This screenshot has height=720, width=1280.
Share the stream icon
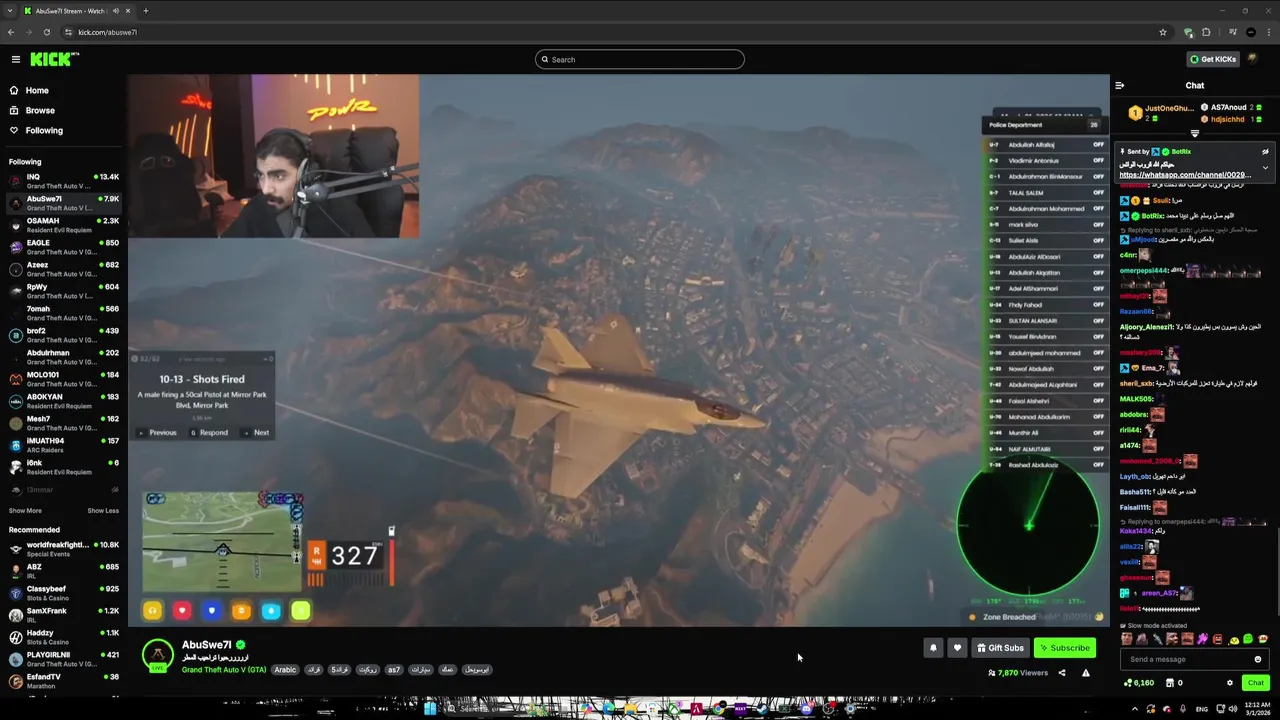tap(1062, 673)
